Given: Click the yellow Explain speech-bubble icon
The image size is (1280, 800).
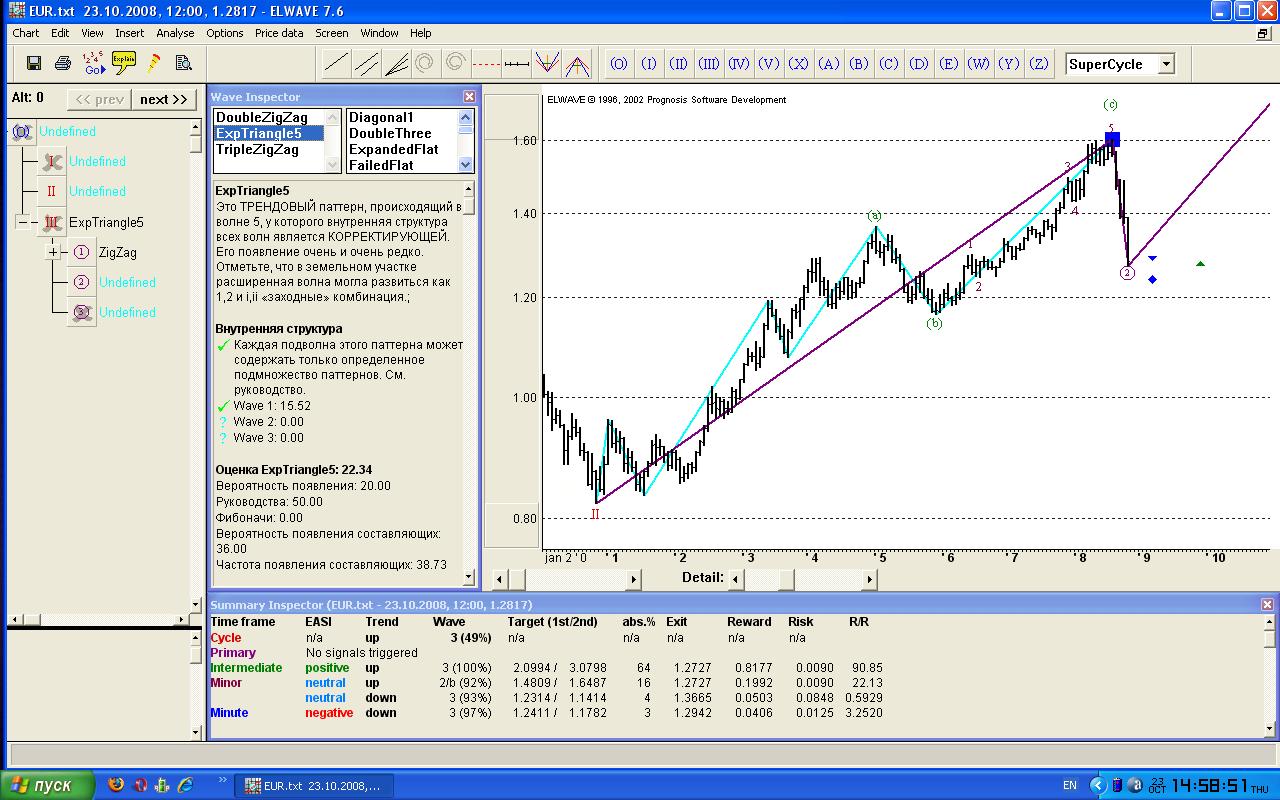Looking at the screenshot, I should click(124, 62).
